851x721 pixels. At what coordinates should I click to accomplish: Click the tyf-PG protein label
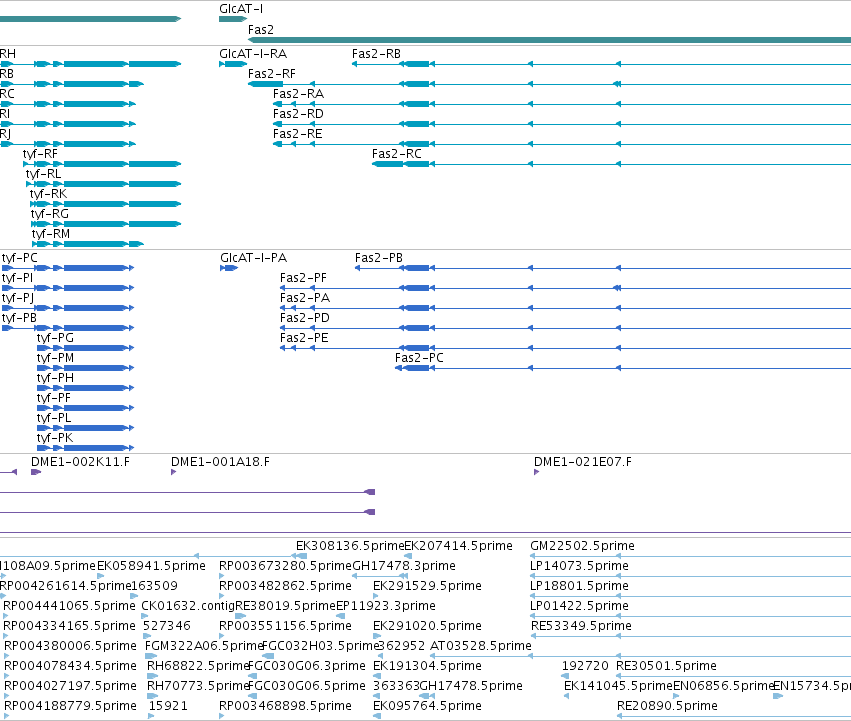tap(55, 338)
